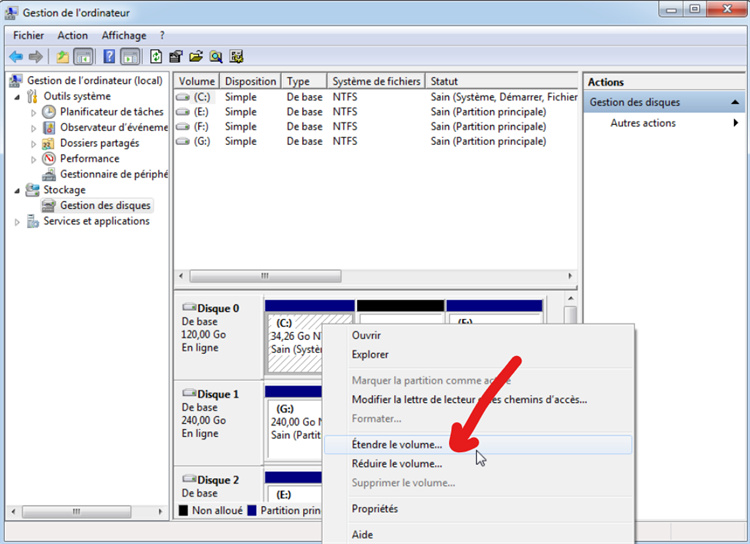The height and width of the screenshot is (544, 750).
Task: Click the Stockage icon in tree
Action: click(33, 190)
